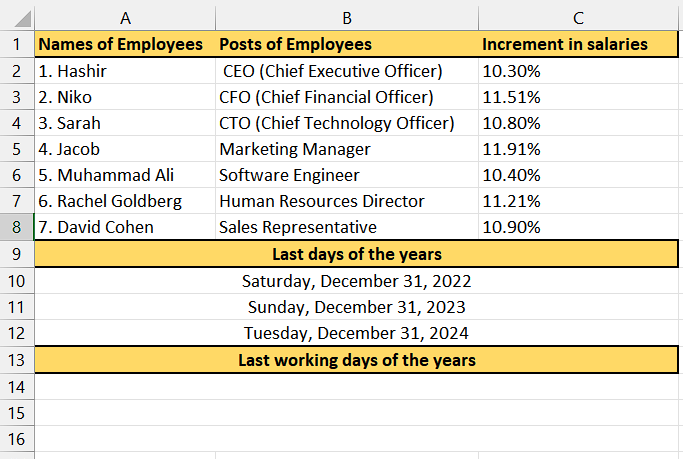Select row 8 header
683x459 pixels.
pos(17,227)
